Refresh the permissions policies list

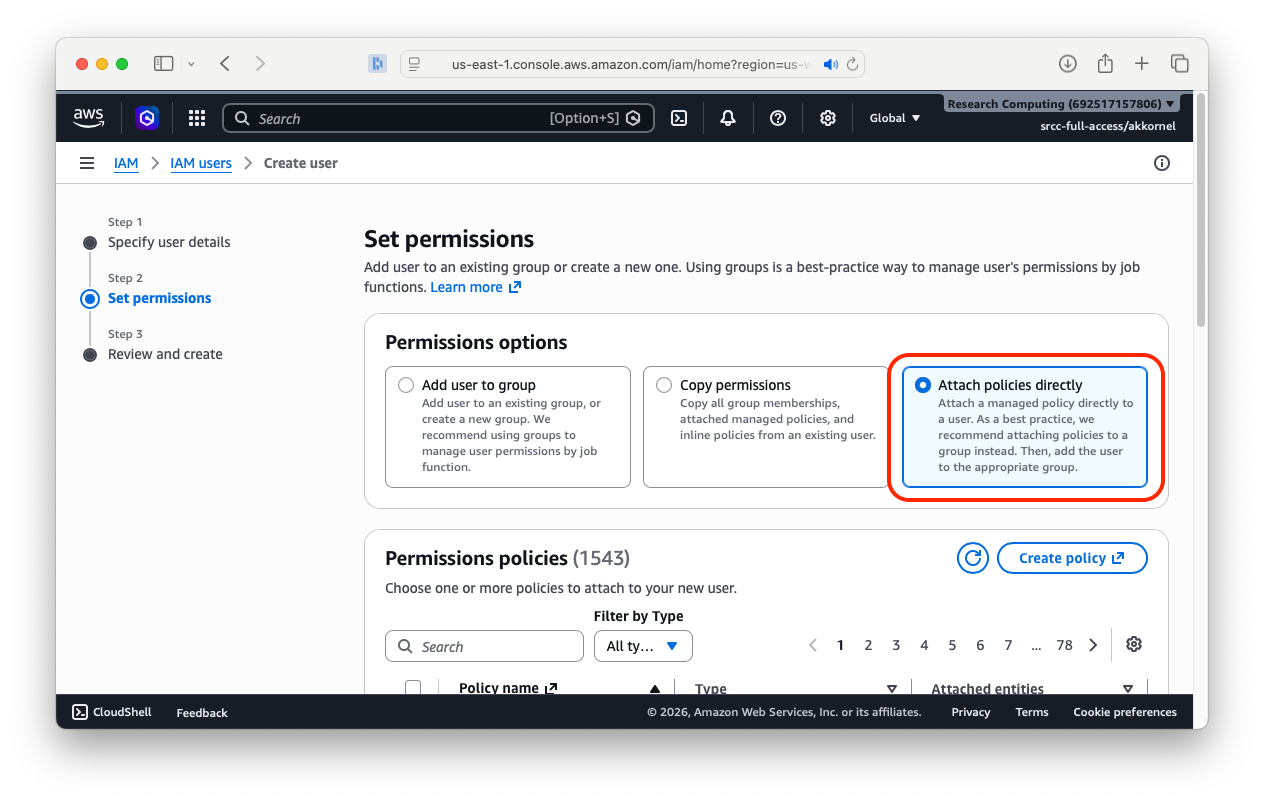973,558
